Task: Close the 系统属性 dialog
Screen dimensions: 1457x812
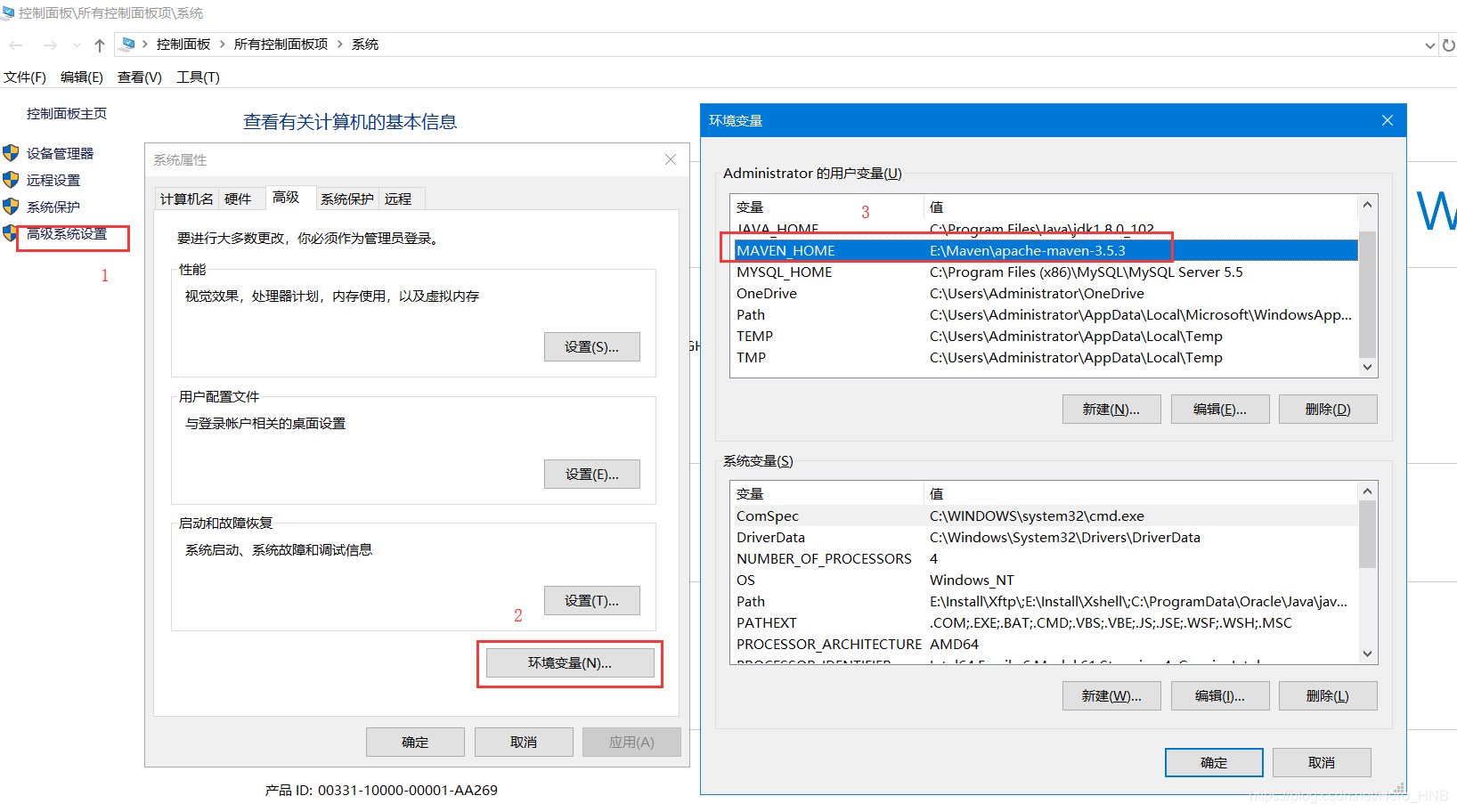Action: coord(671,159)
